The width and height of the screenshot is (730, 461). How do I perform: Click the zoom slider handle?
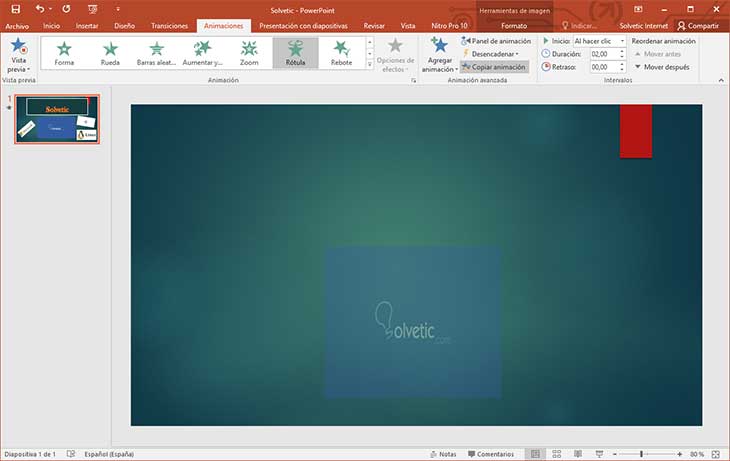[642, 454]
